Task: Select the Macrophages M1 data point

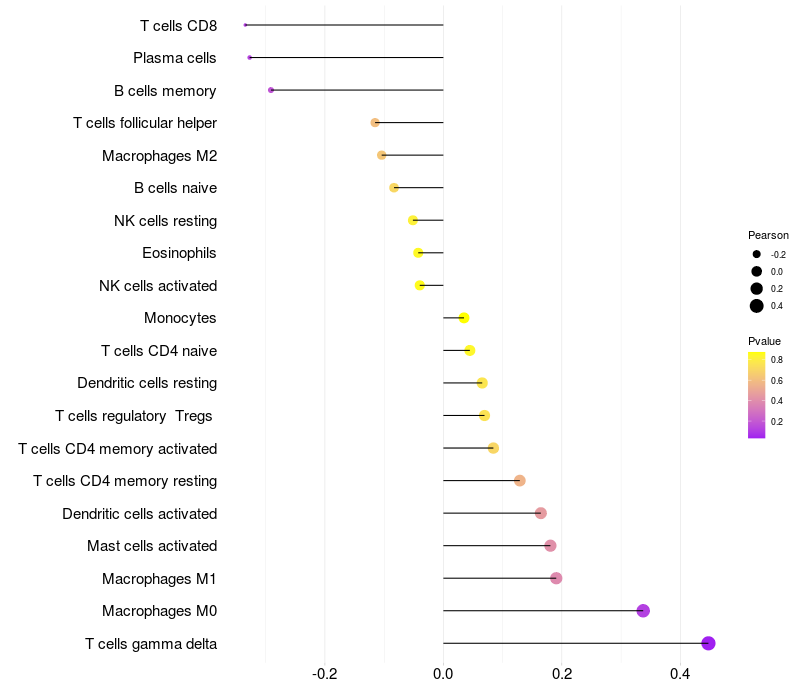Action: click(556, 578)
